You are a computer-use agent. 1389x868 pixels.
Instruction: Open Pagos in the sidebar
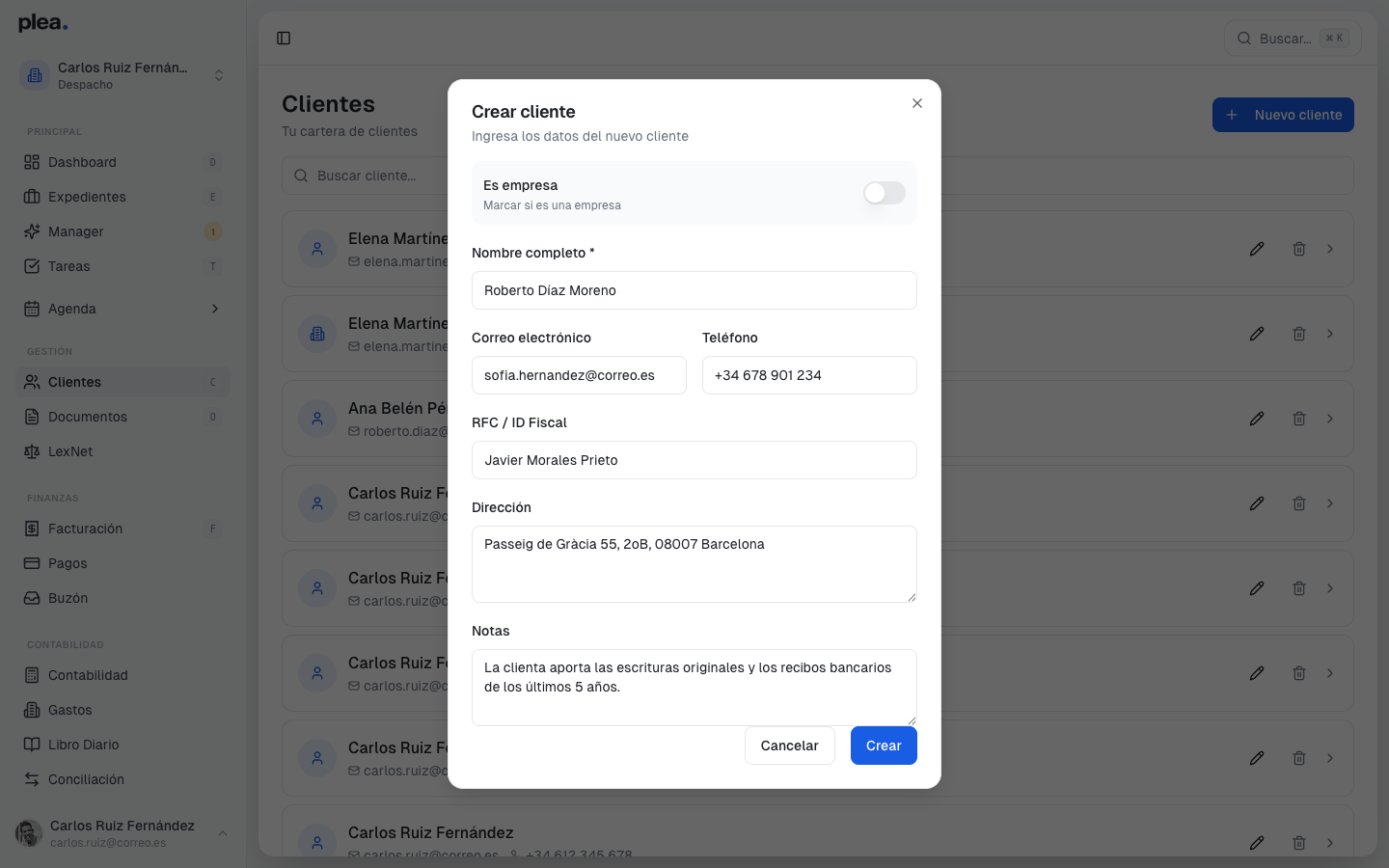[123, 563]
